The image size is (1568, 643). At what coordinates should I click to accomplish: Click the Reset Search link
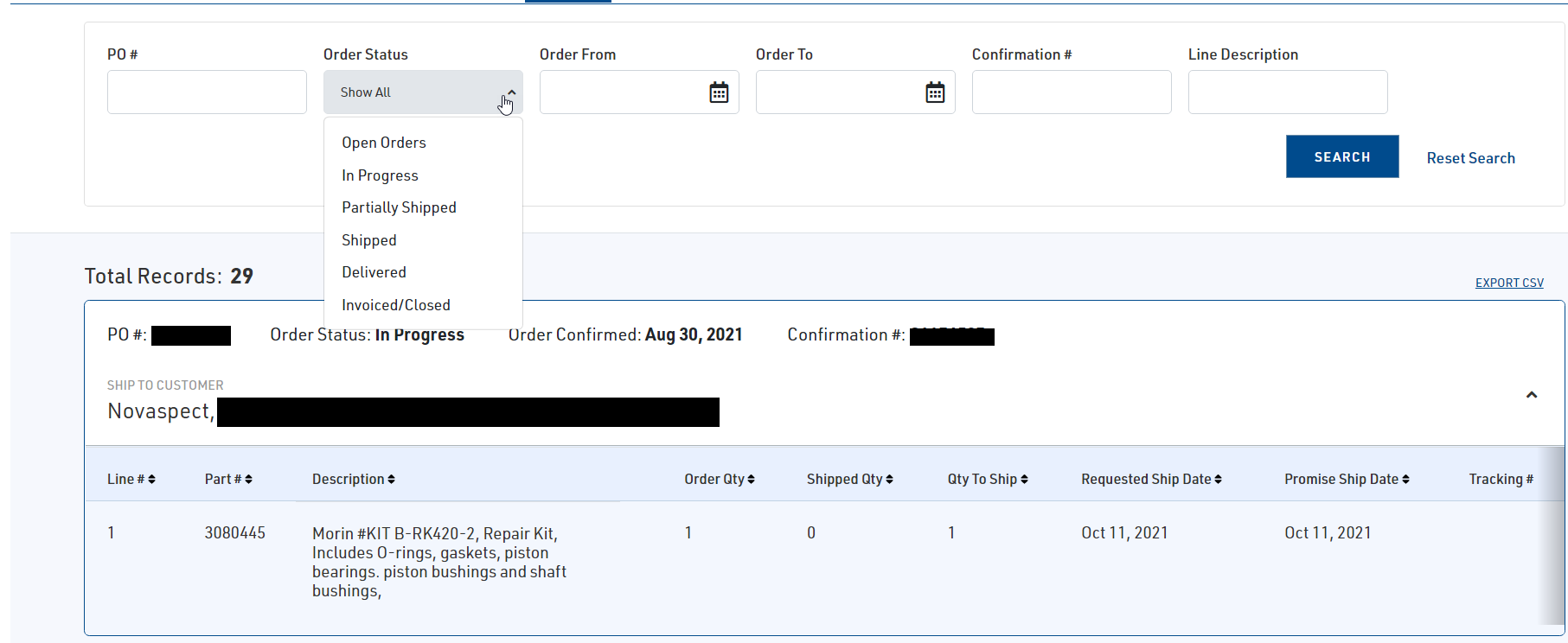pyautogui.click(x=1470, y=158)
